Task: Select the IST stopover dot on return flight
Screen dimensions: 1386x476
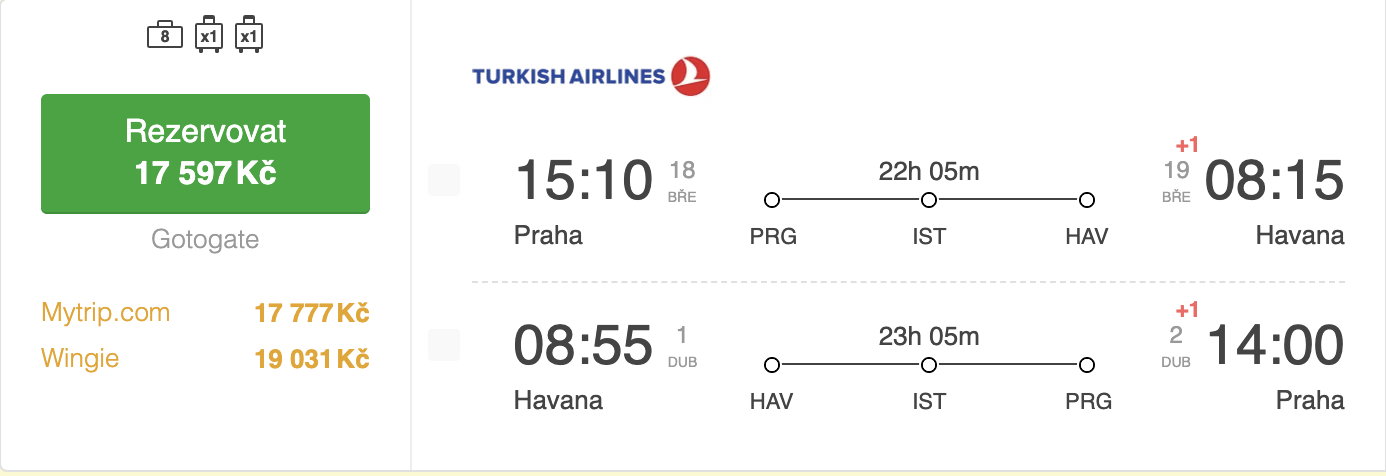Action: pyautogui.click(x=929, y=365)
